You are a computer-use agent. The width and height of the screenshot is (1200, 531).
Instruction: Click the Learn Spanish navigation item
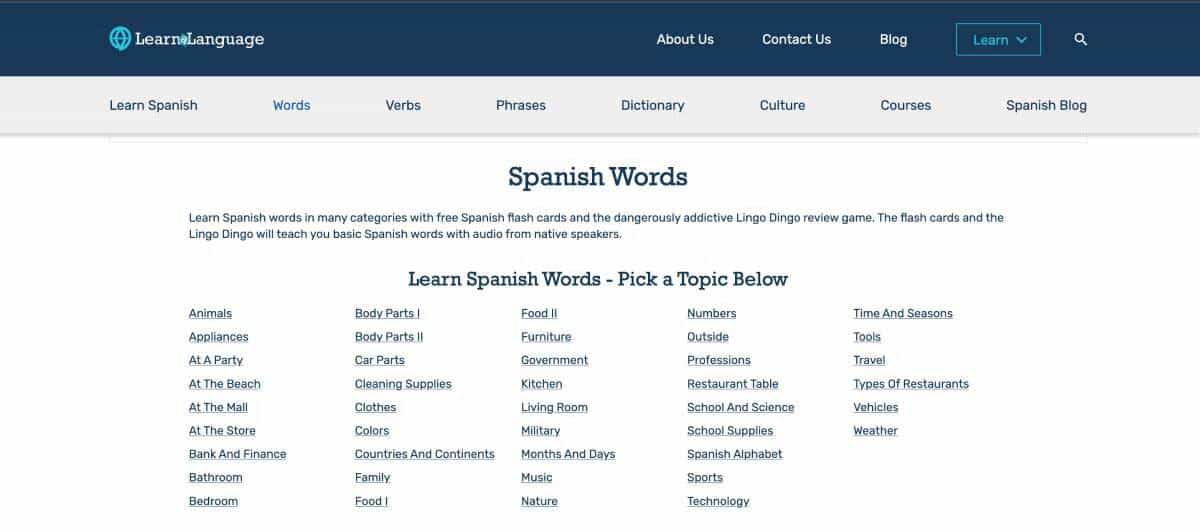(153, 105)
